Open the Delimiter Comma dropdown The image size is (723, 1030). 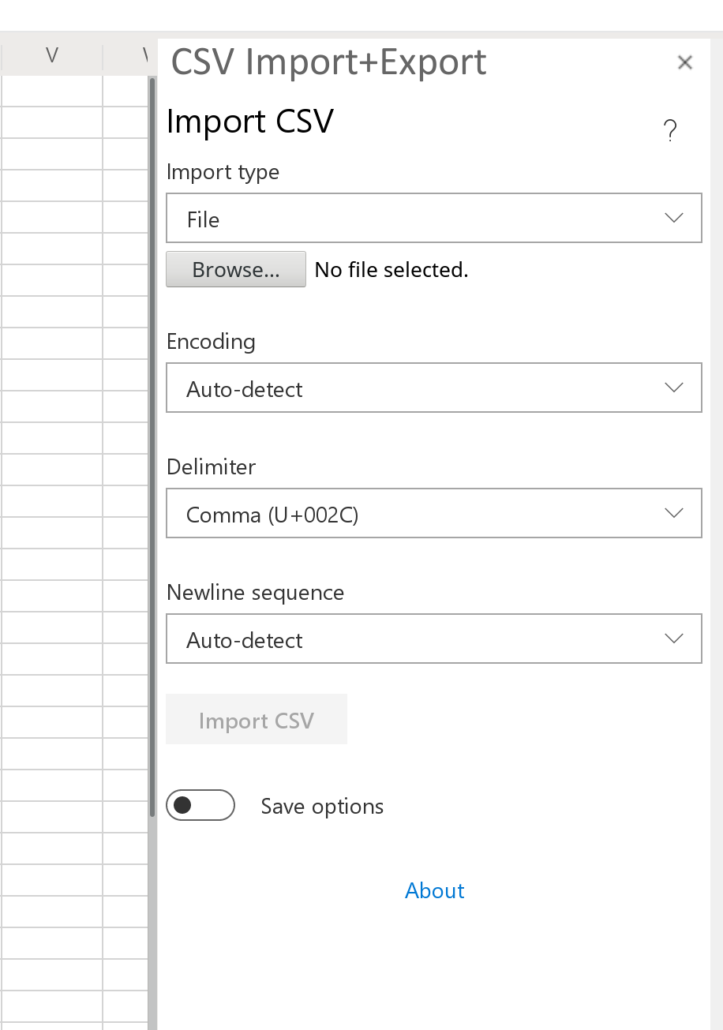tap(433, 513)
